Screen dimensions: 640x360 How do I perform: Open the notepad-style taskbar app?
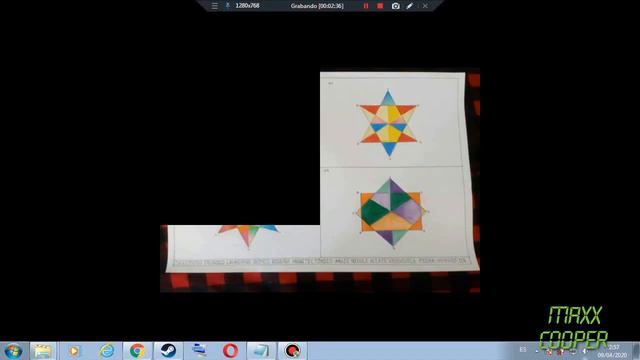pyautogui.click(x=261, y=351)
